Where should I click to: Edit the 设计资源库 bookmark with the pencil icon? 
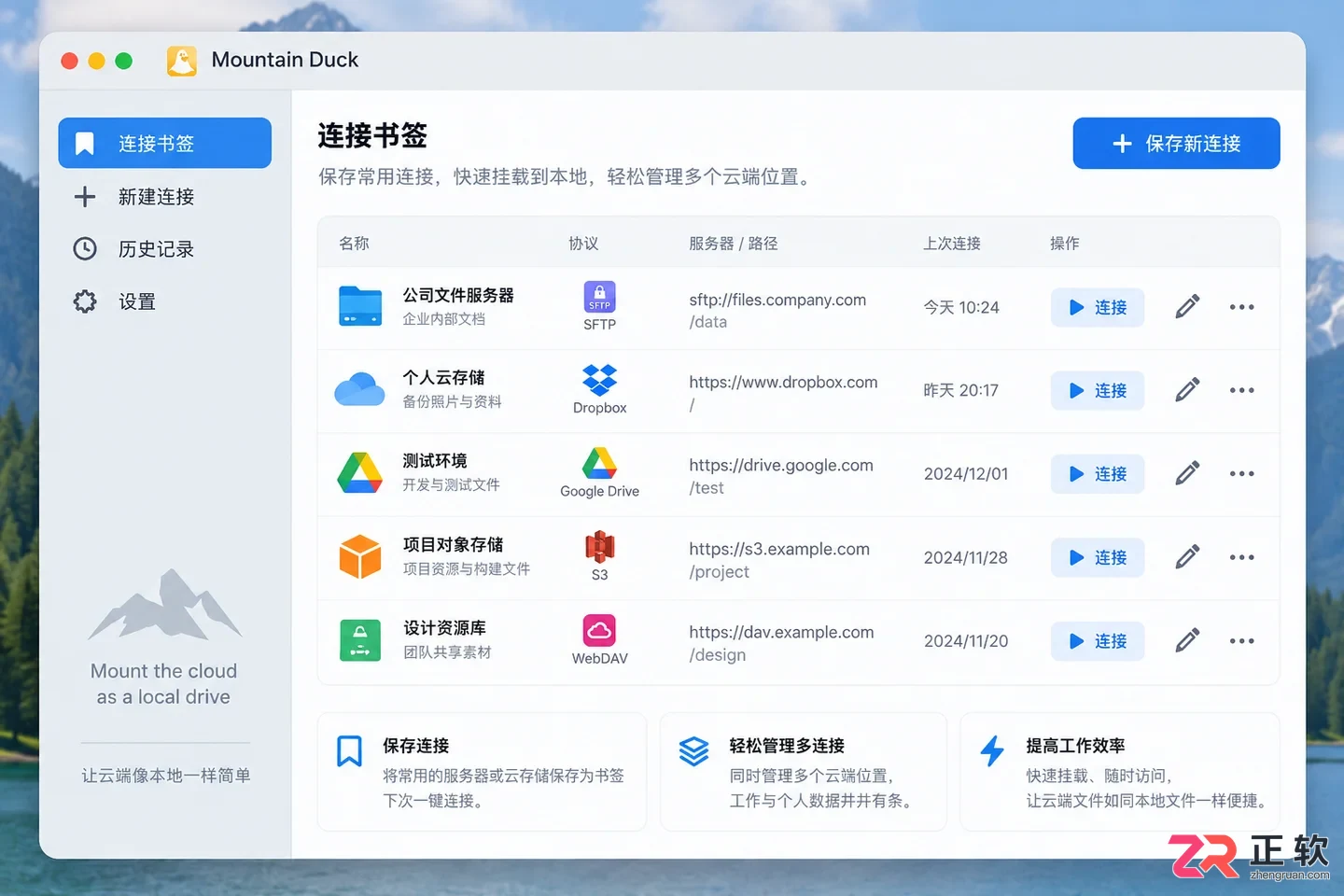(1187, 640)
